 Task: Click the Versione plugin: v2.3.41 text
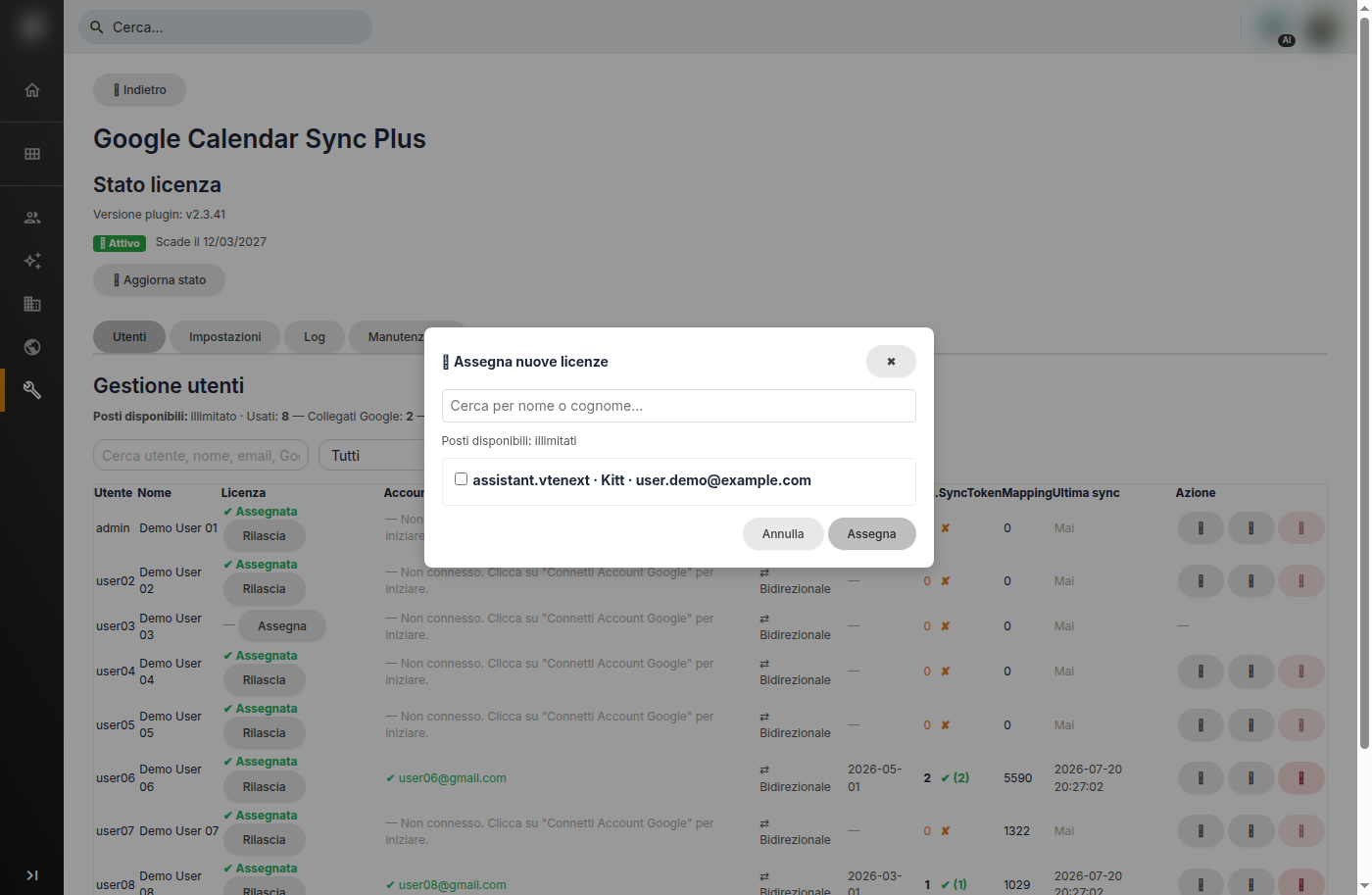click(x=160, y=215)
